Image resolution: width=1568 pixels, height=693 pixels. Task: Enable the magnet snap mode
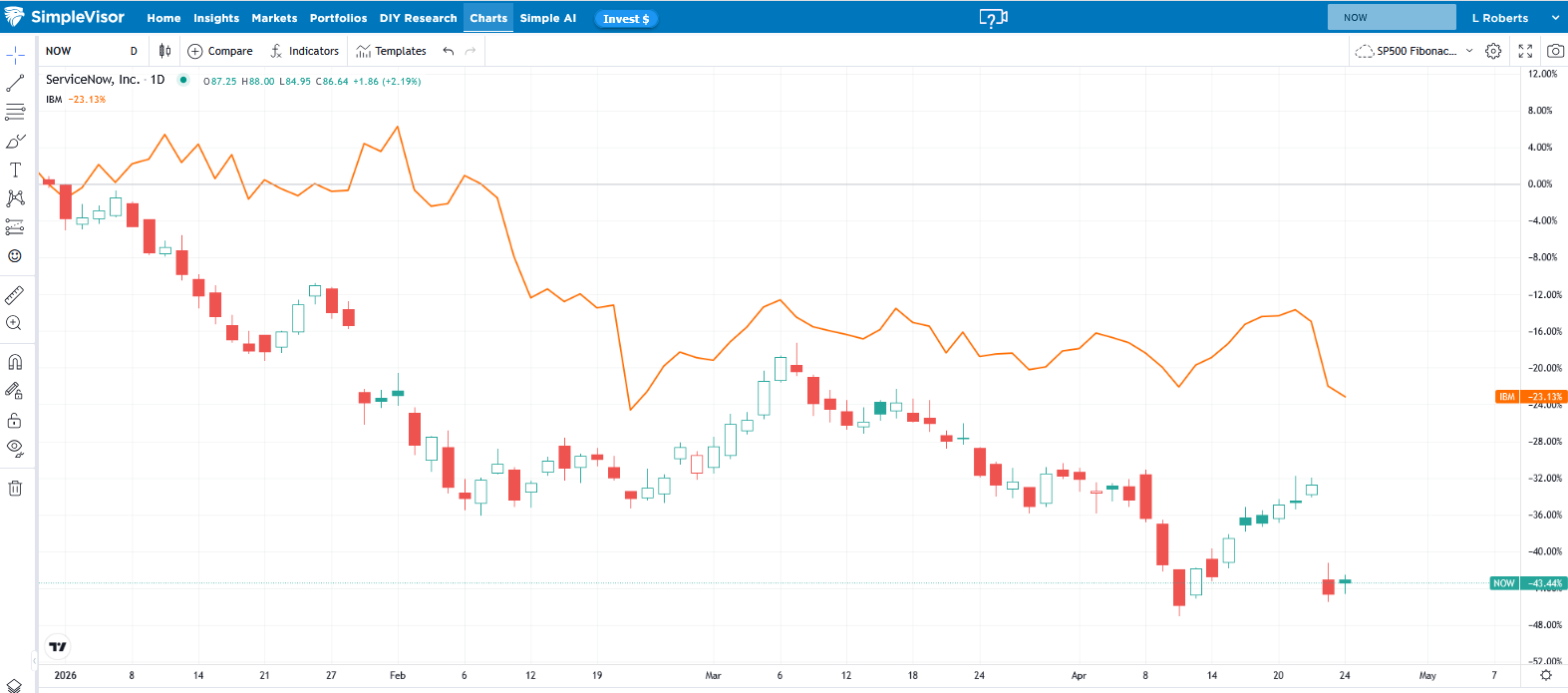tap(15, 362)
